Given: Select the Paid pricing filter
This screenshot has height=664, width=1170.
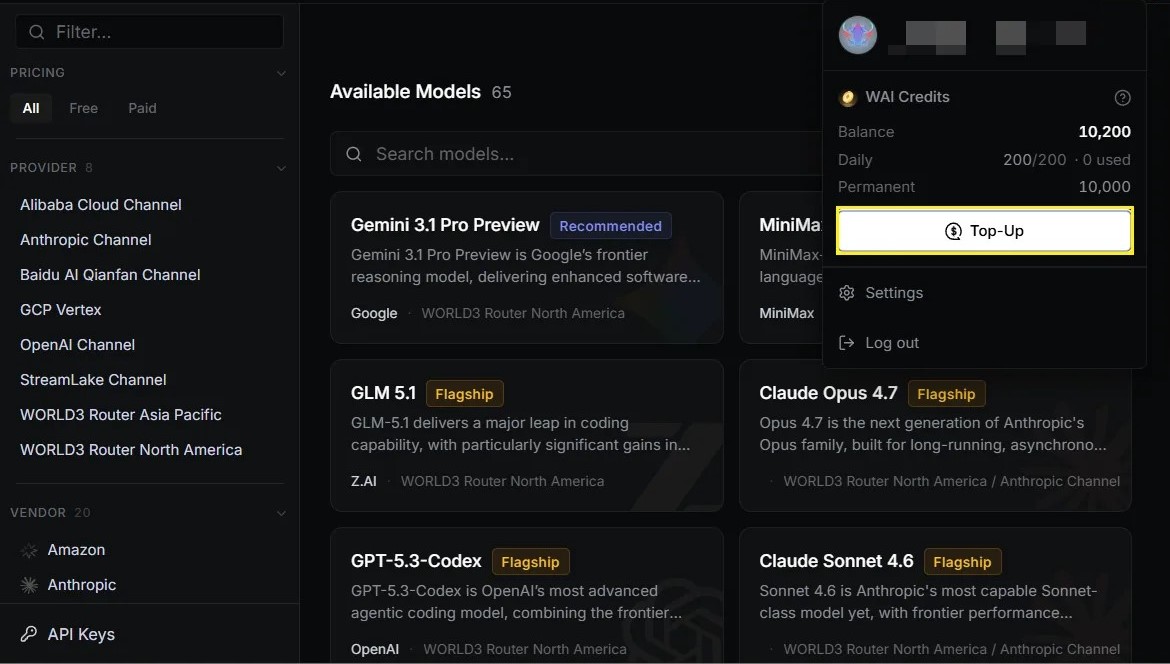Looking at the screenshot, I should tap(143, 108).
